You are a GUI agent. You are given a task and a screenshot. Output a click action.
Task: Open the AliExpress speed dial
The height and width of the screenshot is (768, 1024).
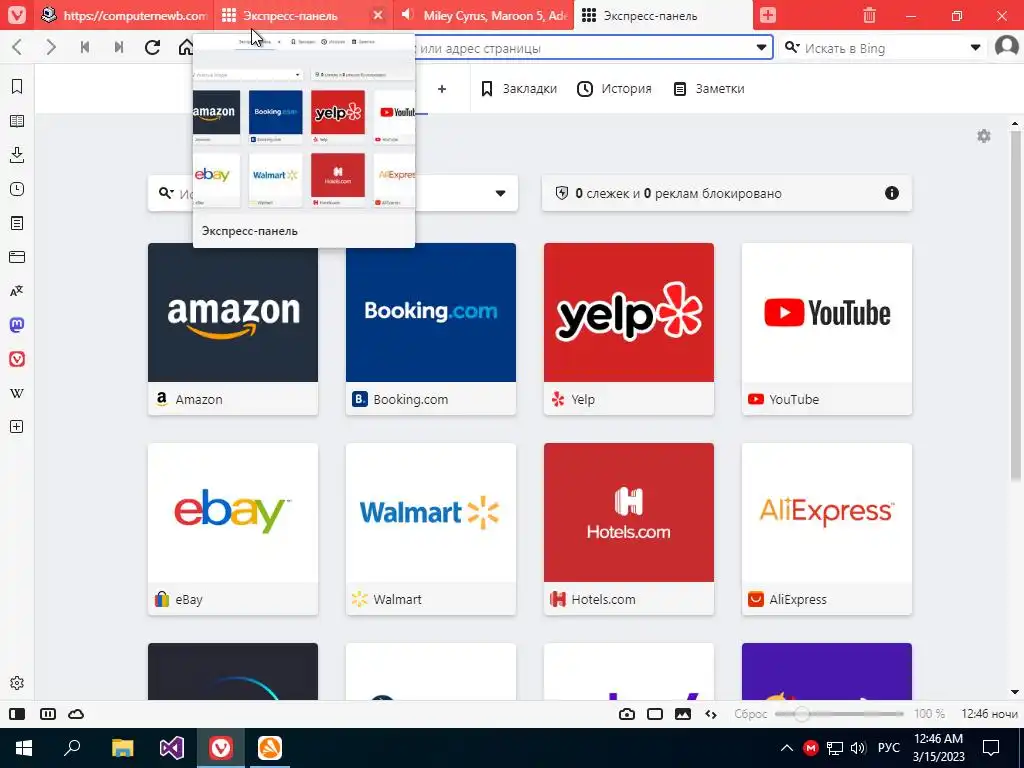coord(827,529)
